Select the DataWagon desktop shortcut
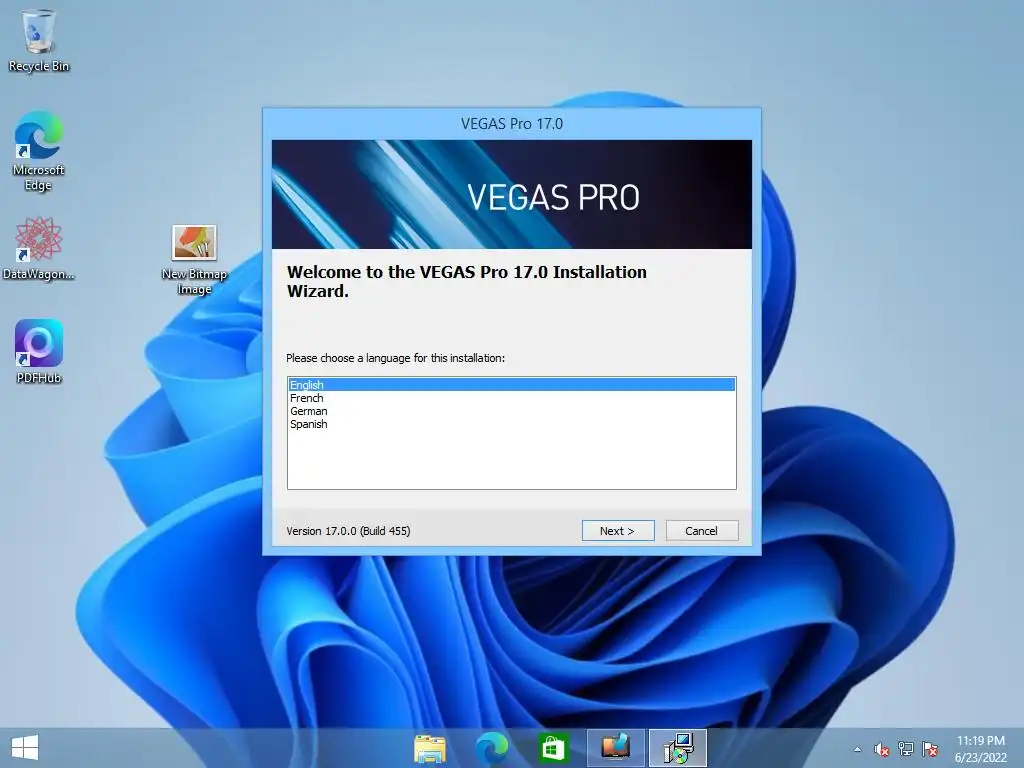 (x=38, y=248)
